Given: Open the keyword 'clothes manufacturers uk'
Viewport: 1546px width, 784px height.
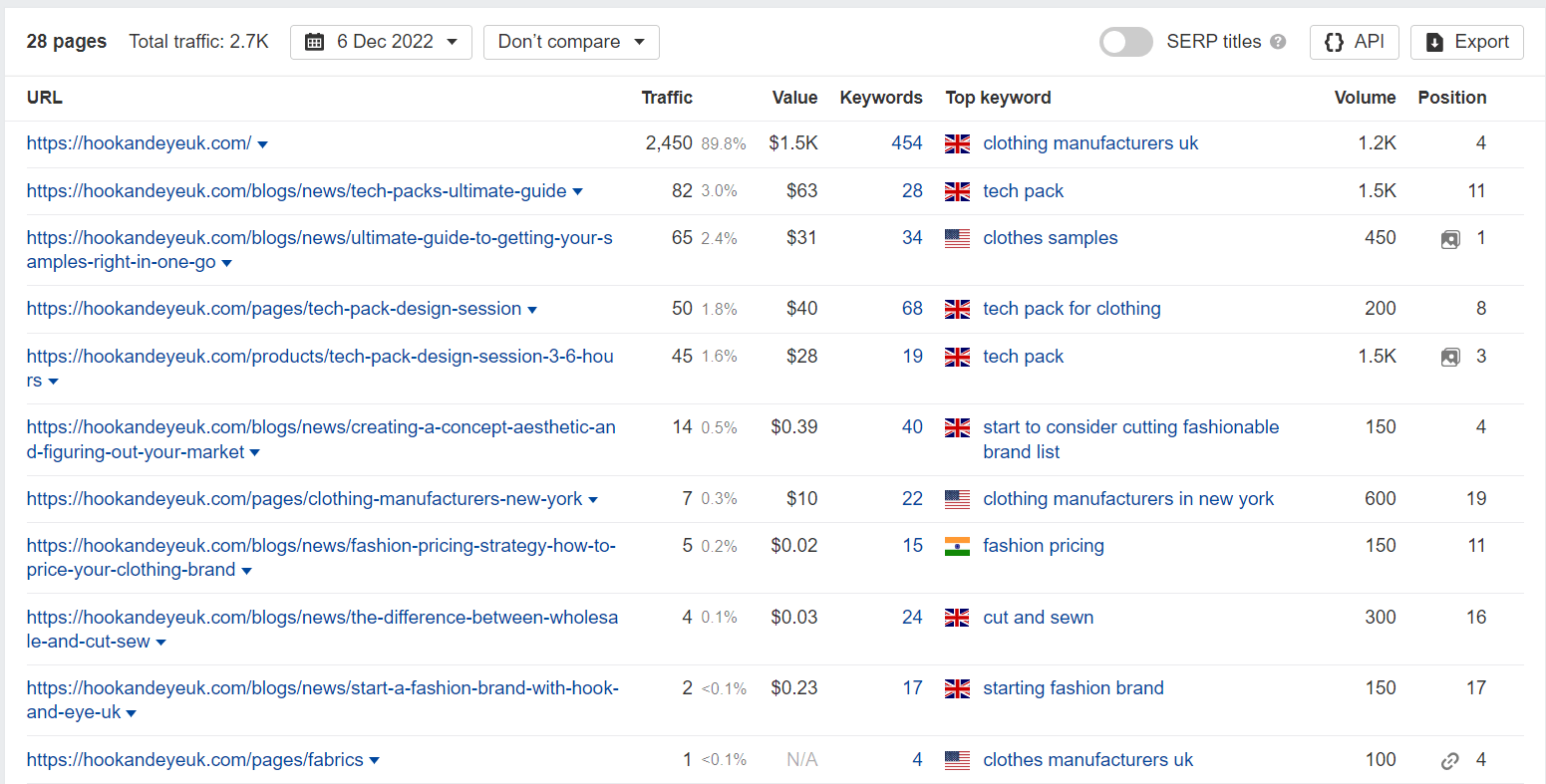Looking at the screenshot, I should pyautogui.click(x=1087, y=760).
